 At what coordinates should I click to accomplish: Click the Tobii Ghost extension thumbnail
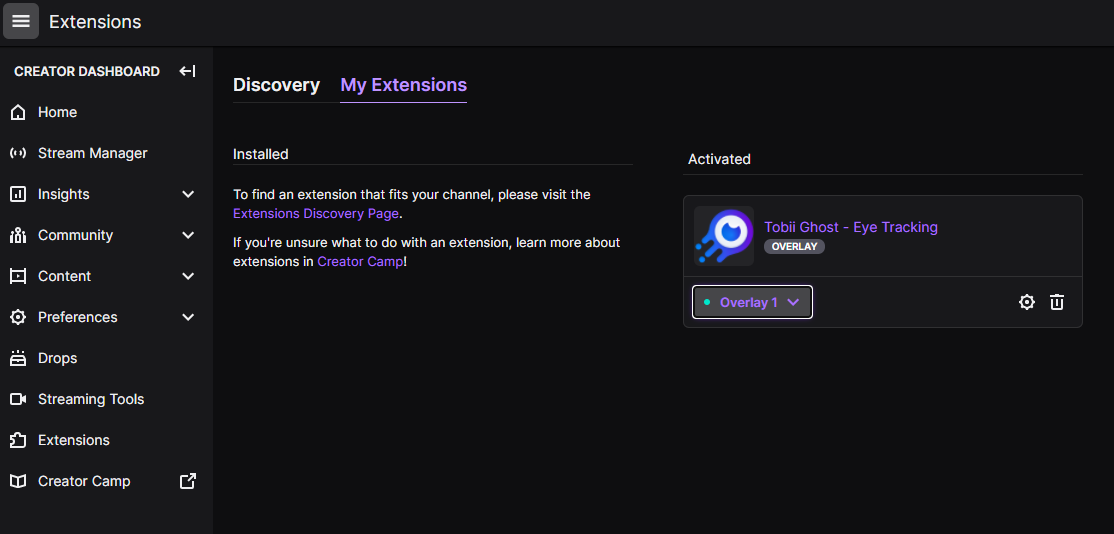pyautogui.click(x=724, y=236)
